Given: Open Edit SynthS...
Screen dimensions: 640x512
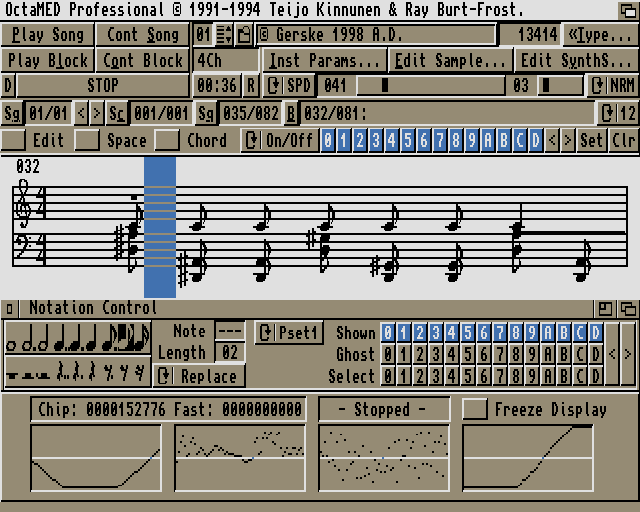Looking at the screenshot, I should pyautogui.click(x=576, y=60).
